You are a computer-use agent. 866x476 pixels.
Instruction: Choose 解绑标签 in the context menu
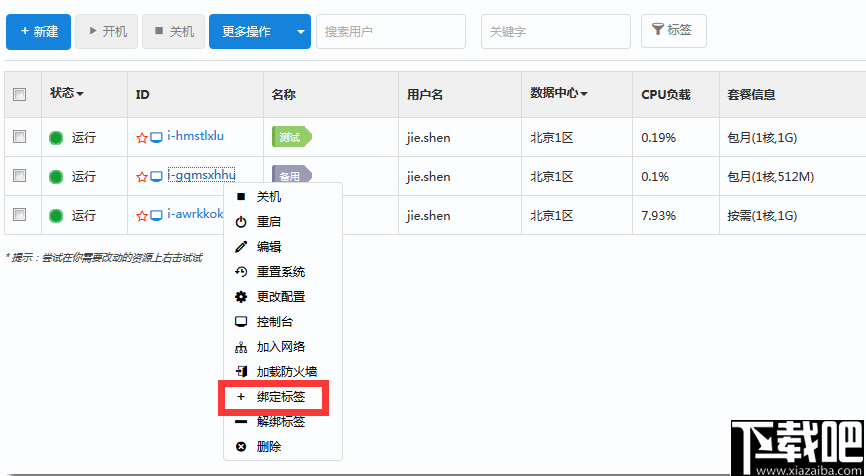(x=282, y=422)
